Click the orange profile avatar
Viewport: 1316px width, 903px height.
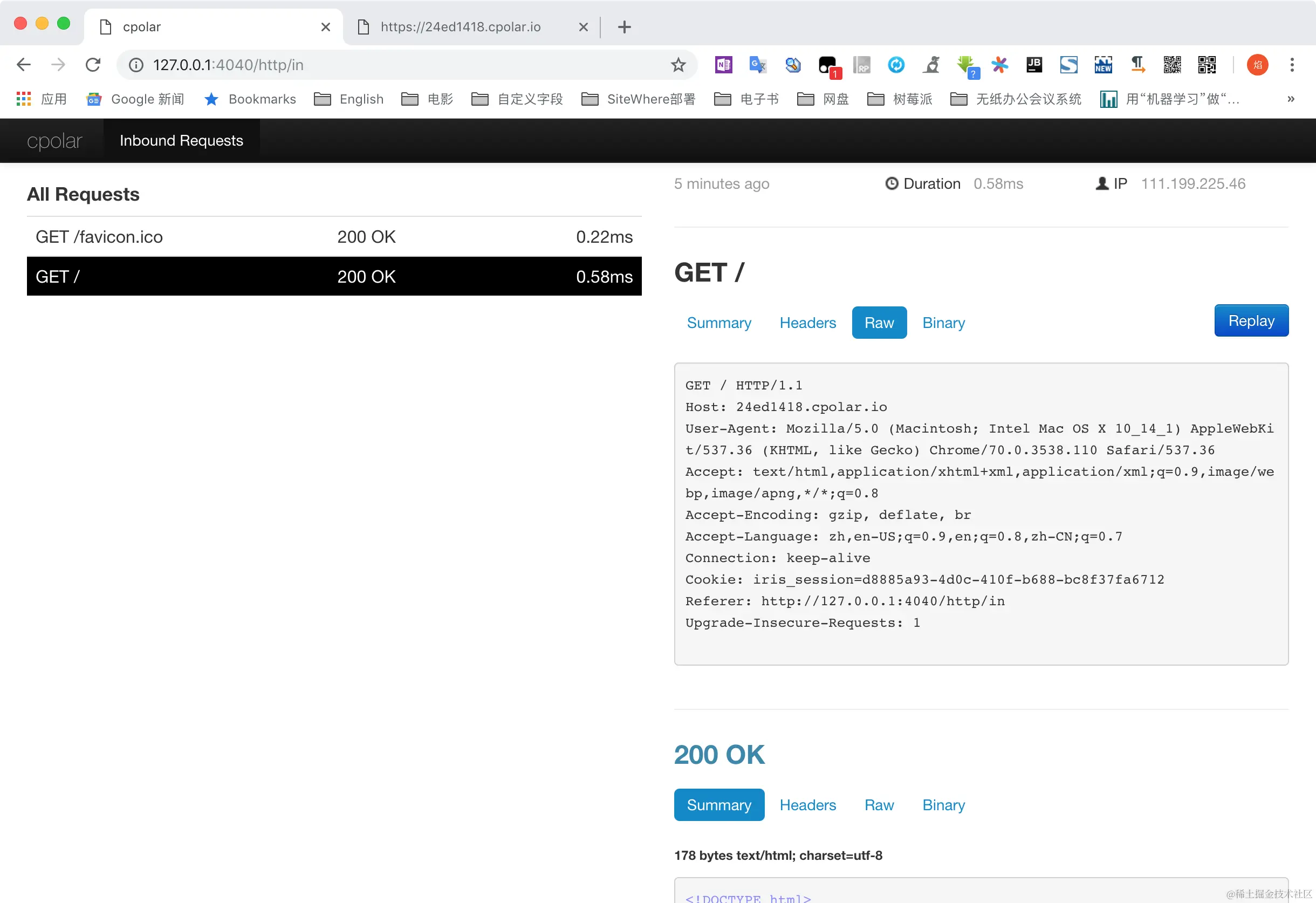click(1257, 65)
